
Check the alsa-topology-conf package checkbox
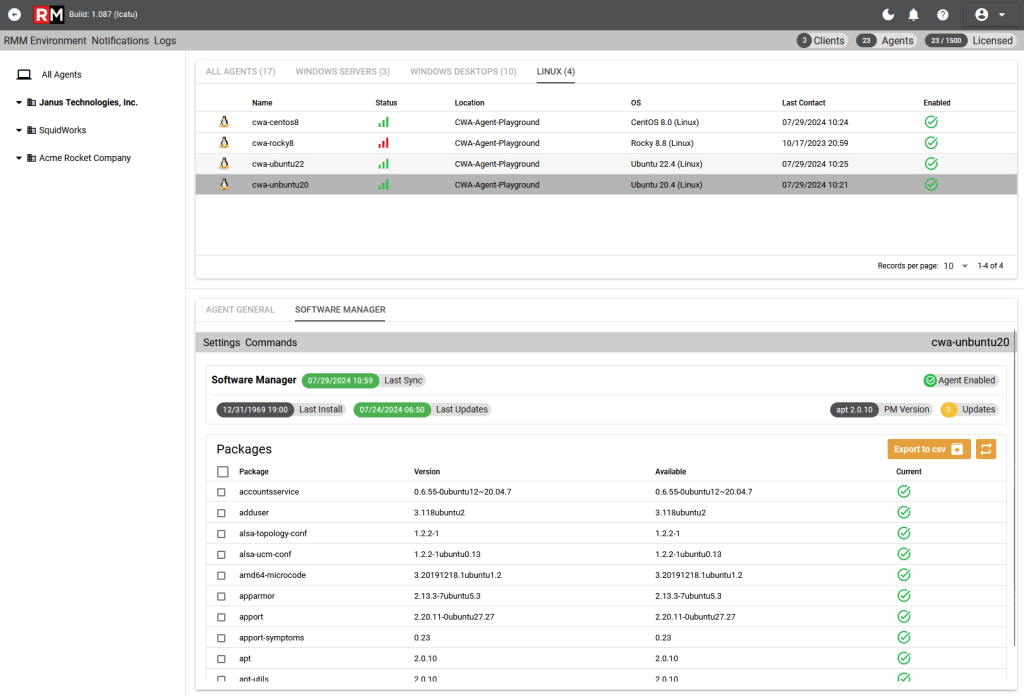(x=221, y=534)
